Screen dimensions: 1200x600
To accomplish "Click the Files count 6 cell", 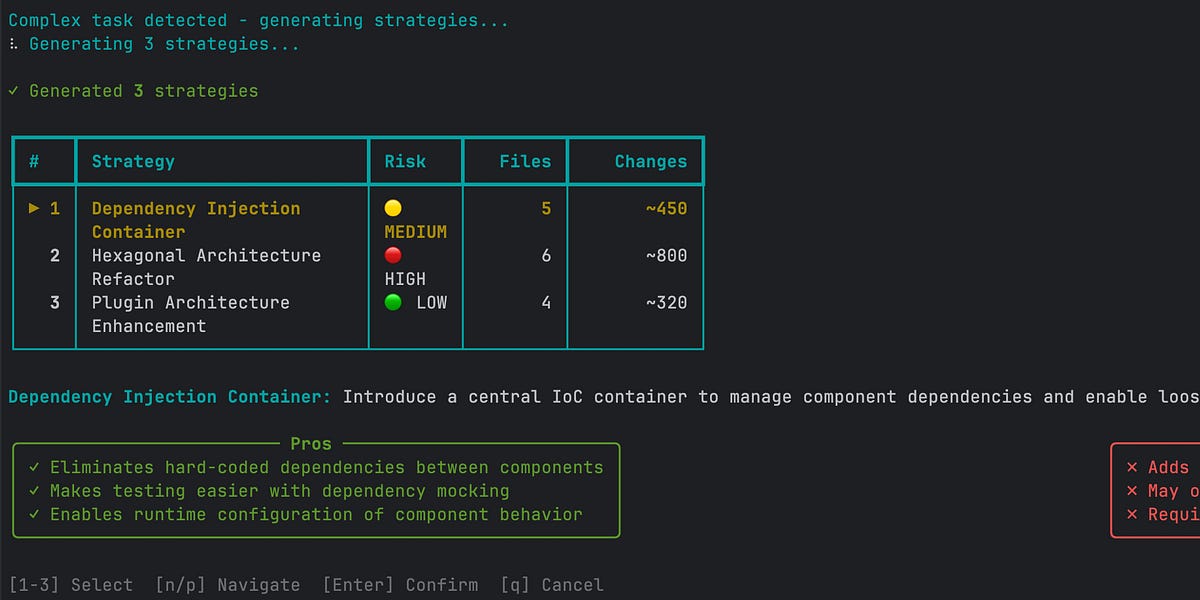I will pyautogui.click(x=544, y=255).
